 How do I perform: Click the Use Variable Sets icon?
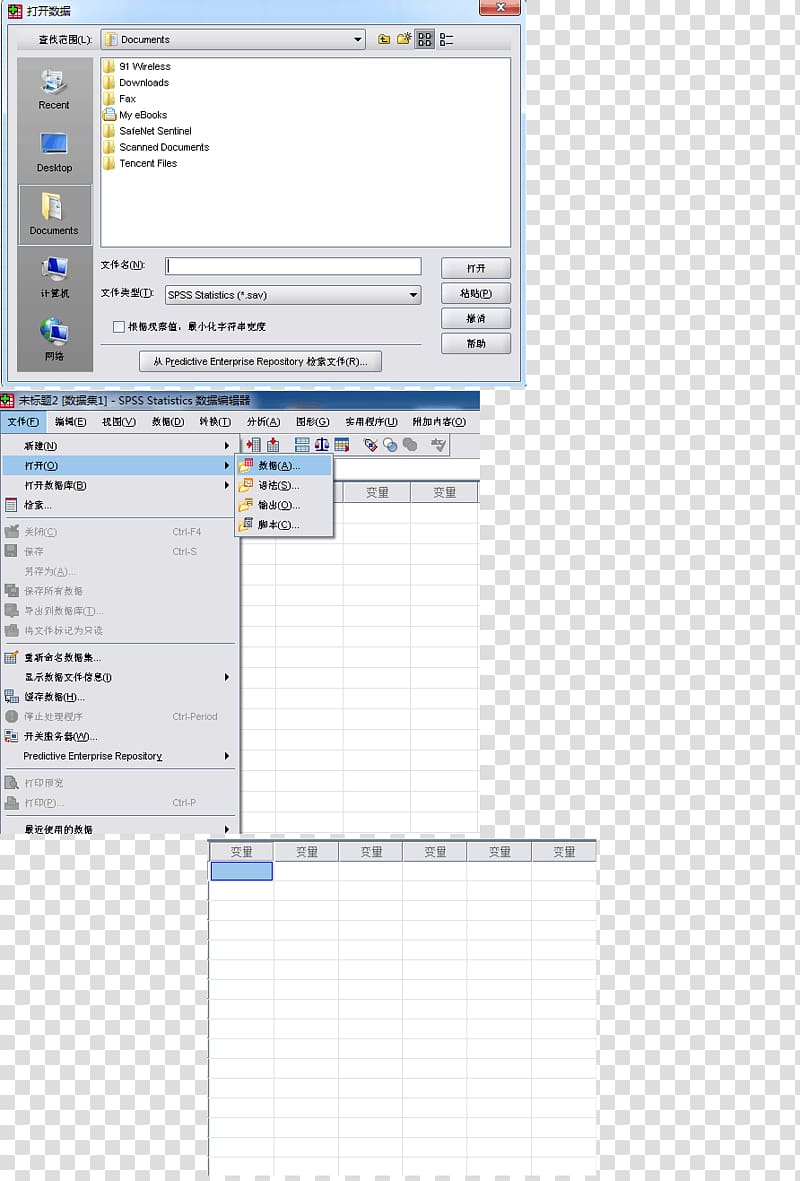(x=390, y=445)
